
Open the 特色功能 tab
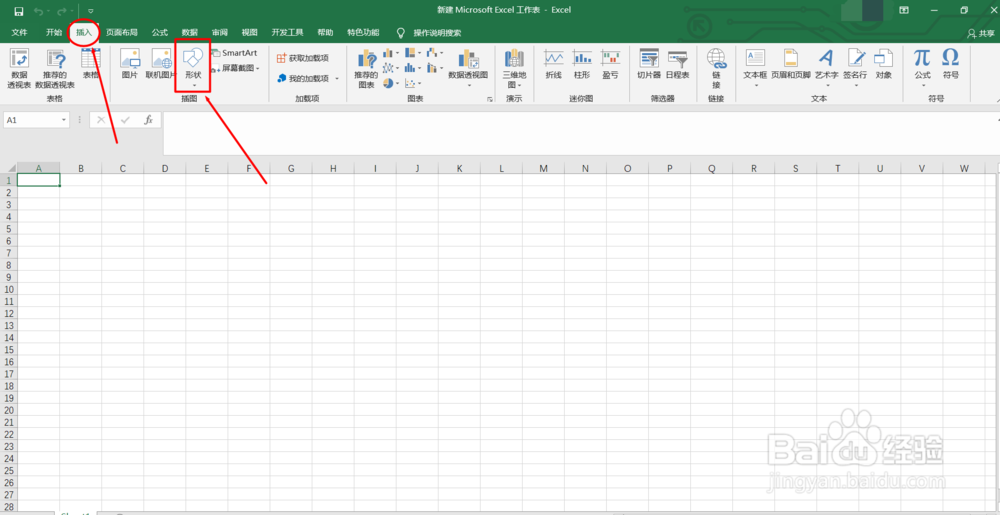pos(363,33)
